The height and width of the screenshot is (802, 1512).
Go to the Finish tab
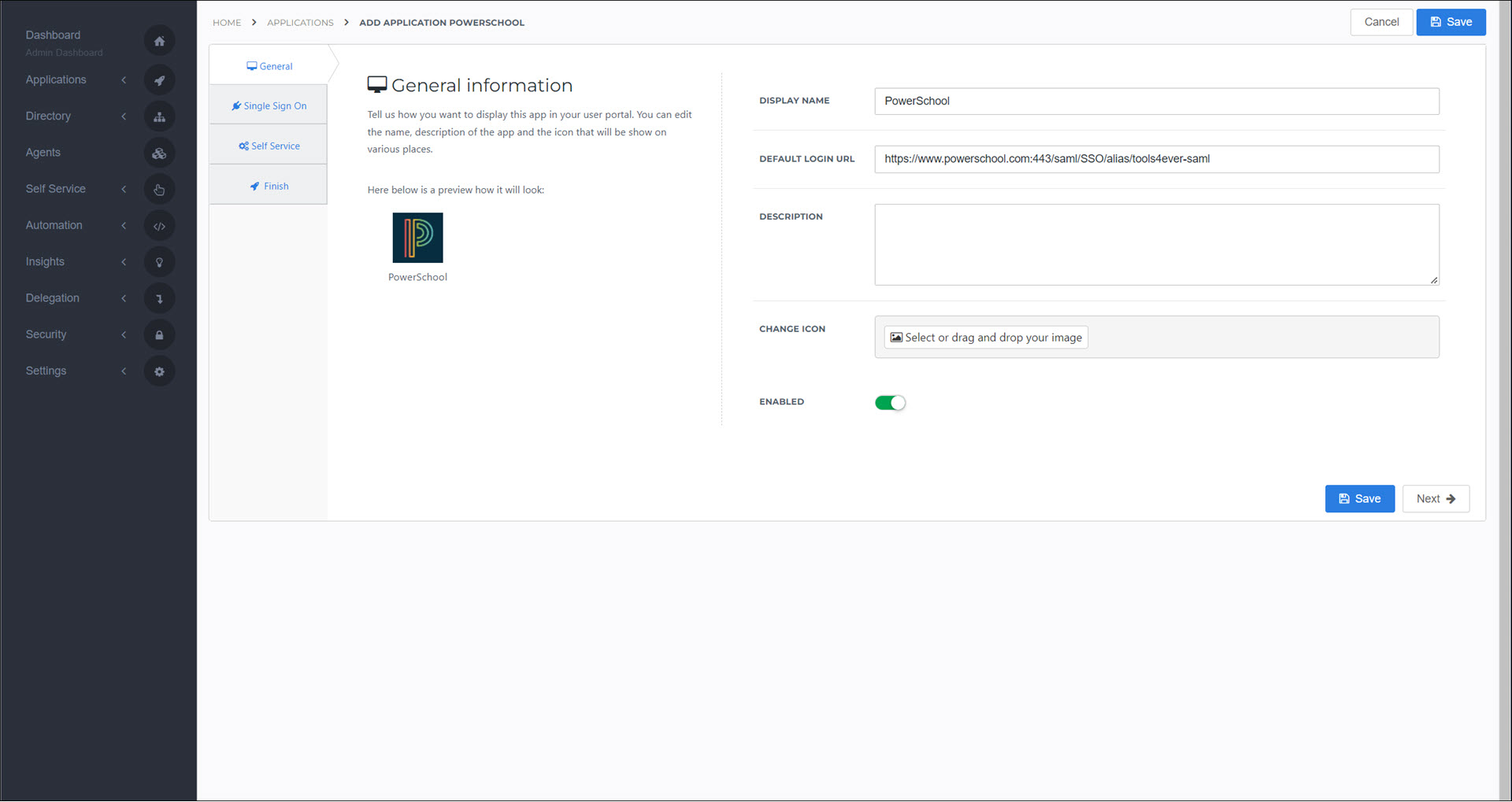pyautogui.click(x=269, y=186)
